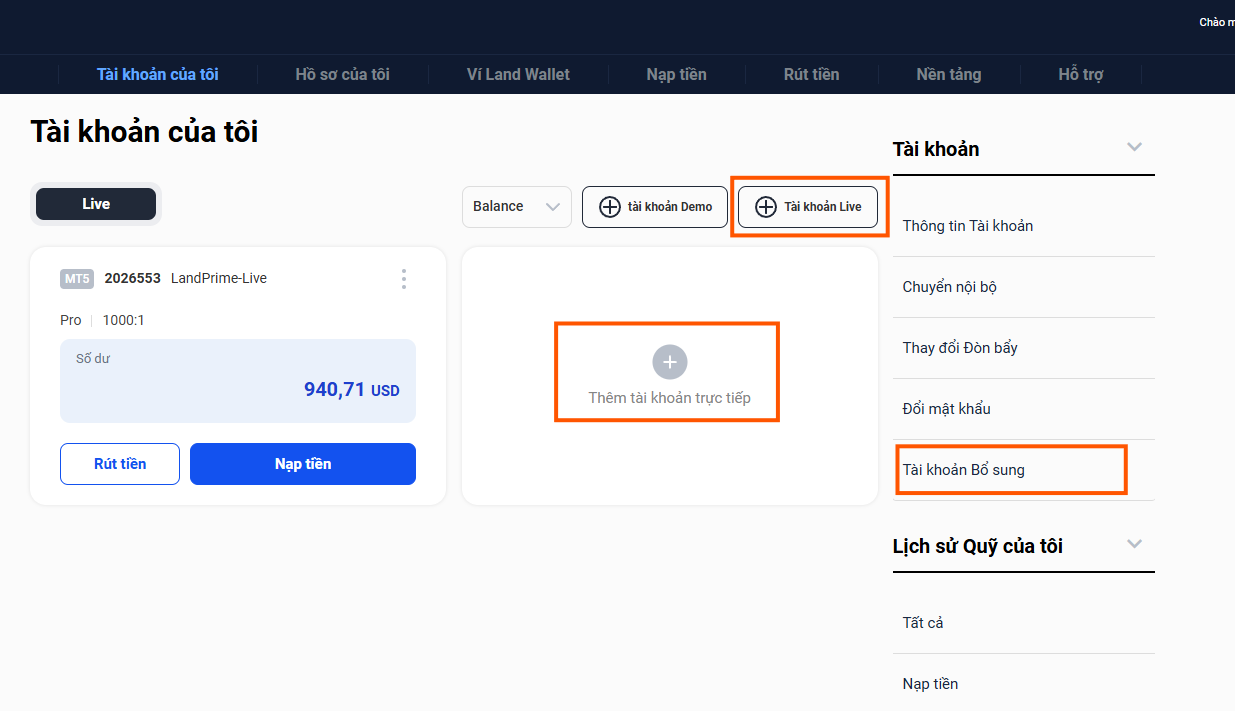
Task: Click the MT5 badge on the account card
Action: click(x=77, y=279)
